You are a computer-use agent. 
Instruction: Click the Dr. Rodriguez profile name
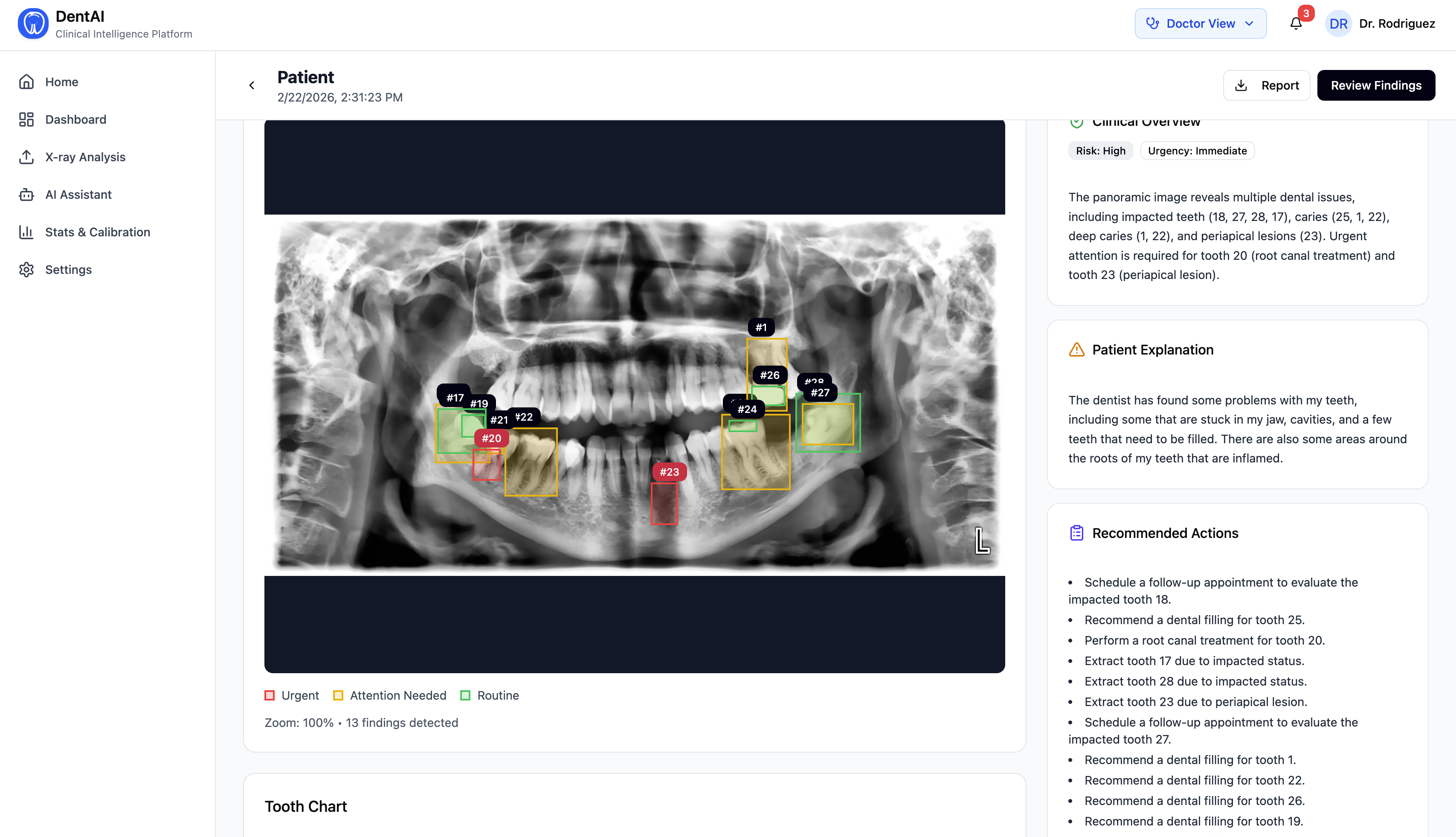click(1396, 23)
